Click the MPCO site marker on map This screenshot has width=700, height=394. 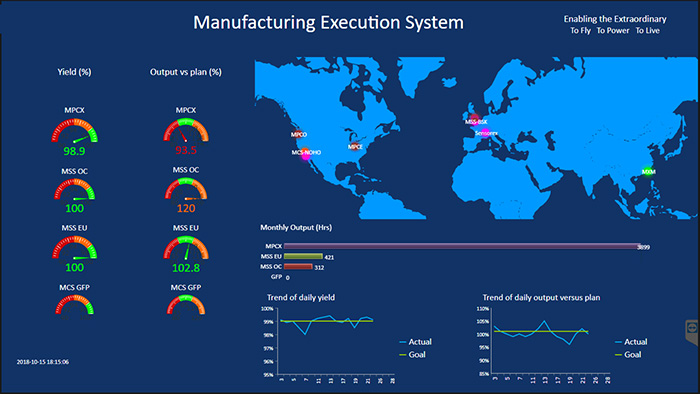click(299, 134)
